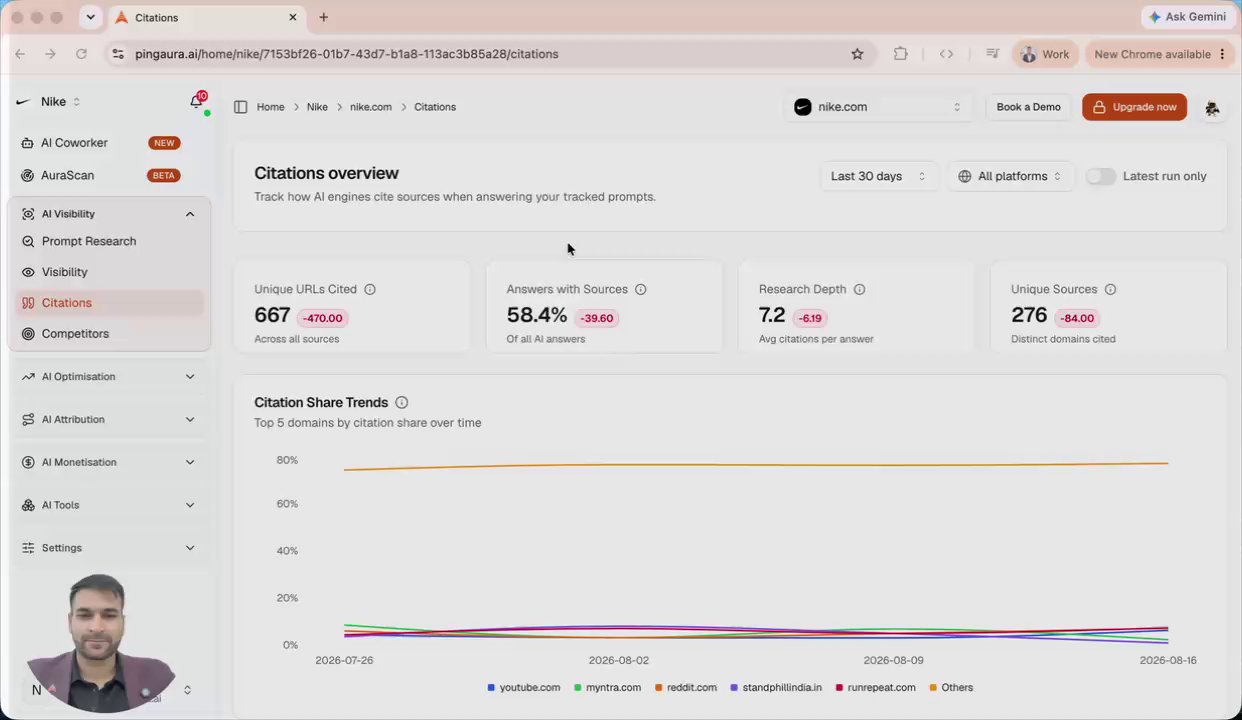Expand the Settings section
This screenshot has height=720, width=1242.
[x=108, y=548]
